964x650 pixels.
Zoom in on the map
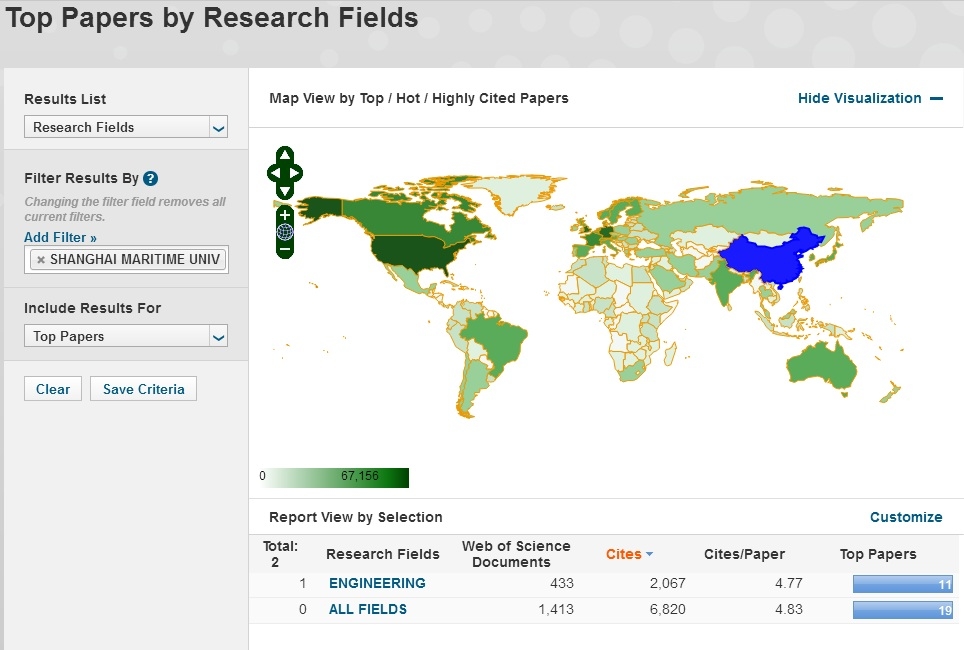285,215
